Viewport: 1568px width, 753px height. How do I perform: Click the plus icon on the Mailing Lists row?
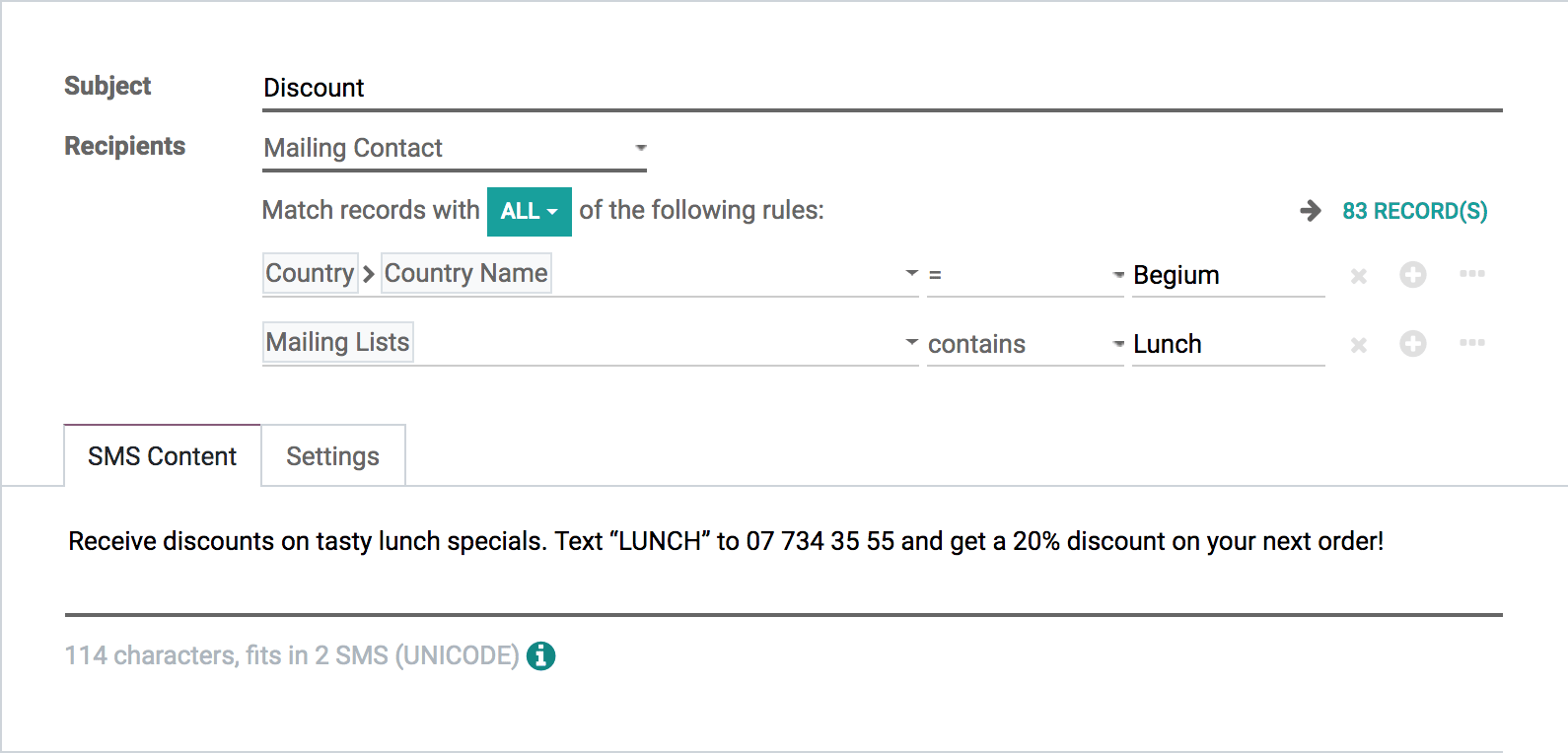point(1413,345)
